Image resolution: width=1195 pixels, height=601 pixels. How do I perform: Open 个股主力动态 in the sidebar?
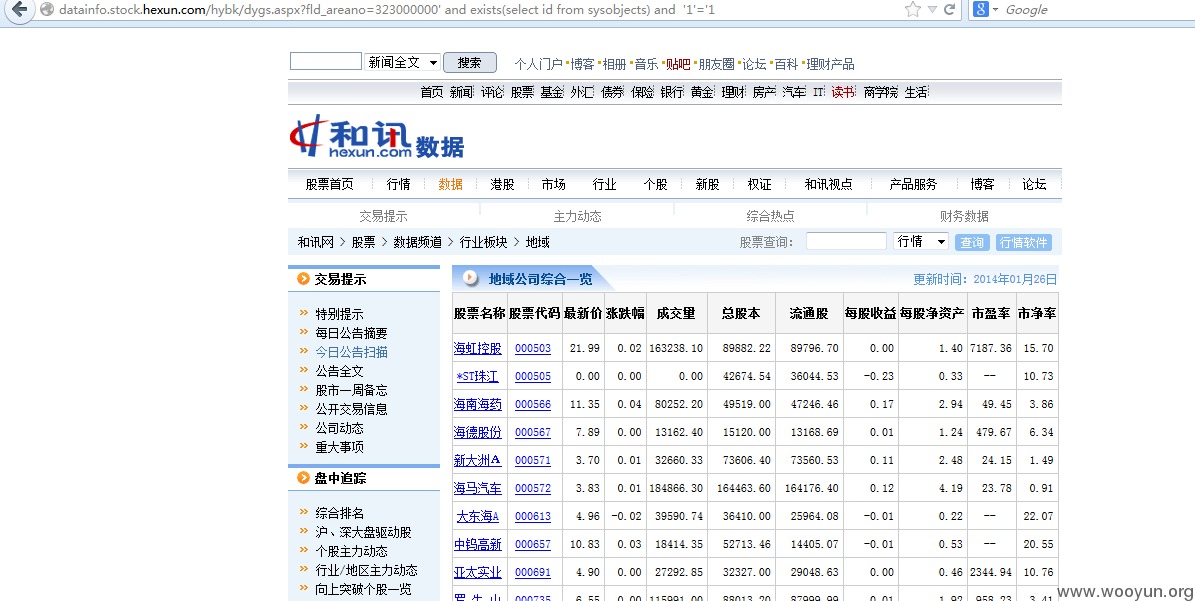click(351, 551)
